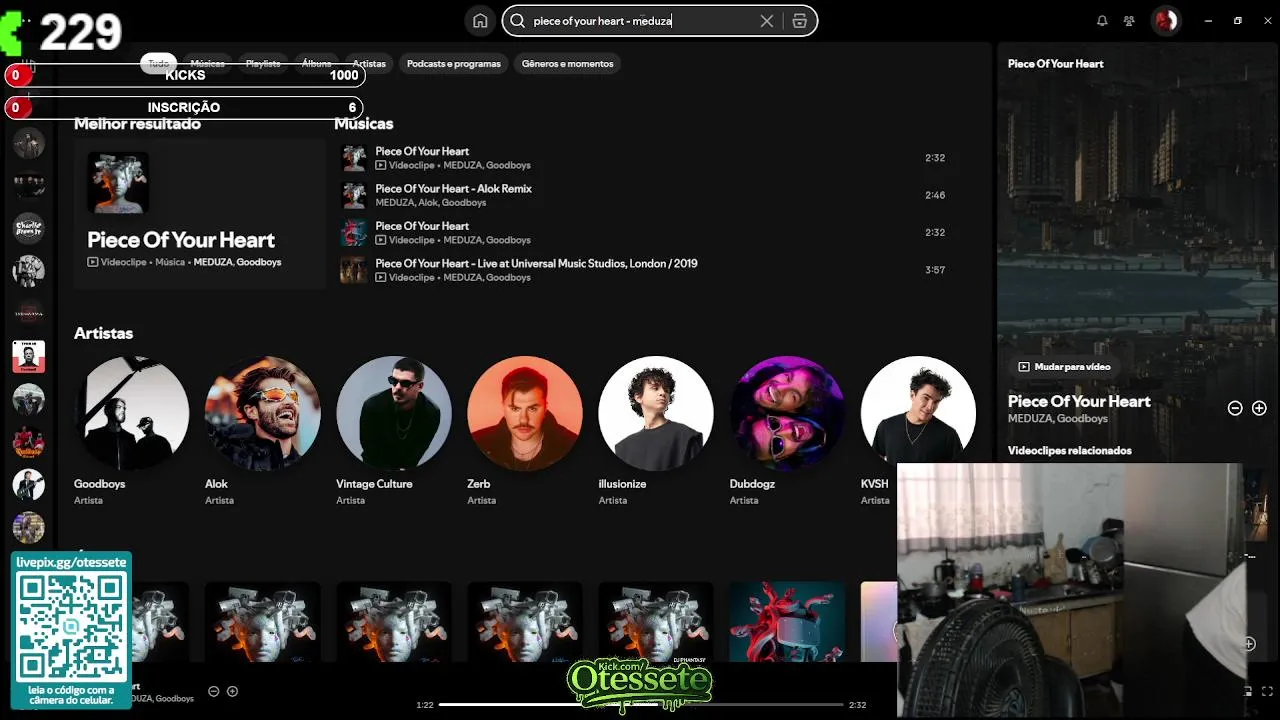Viewport: 1280px width, 720px height.
Task: Enter fullscreen with bottom-right corner icon
Action: [1268, 691]
